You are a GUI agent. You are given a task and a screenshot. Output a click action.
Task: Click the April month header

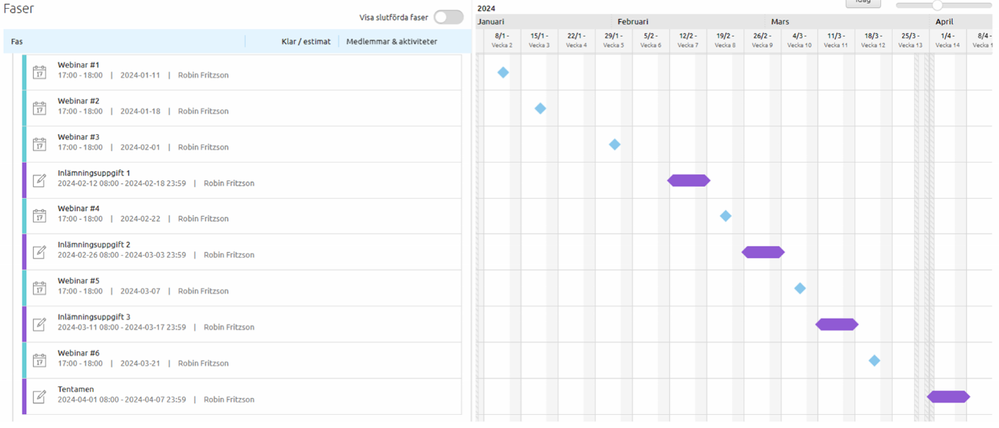[944, 22]
